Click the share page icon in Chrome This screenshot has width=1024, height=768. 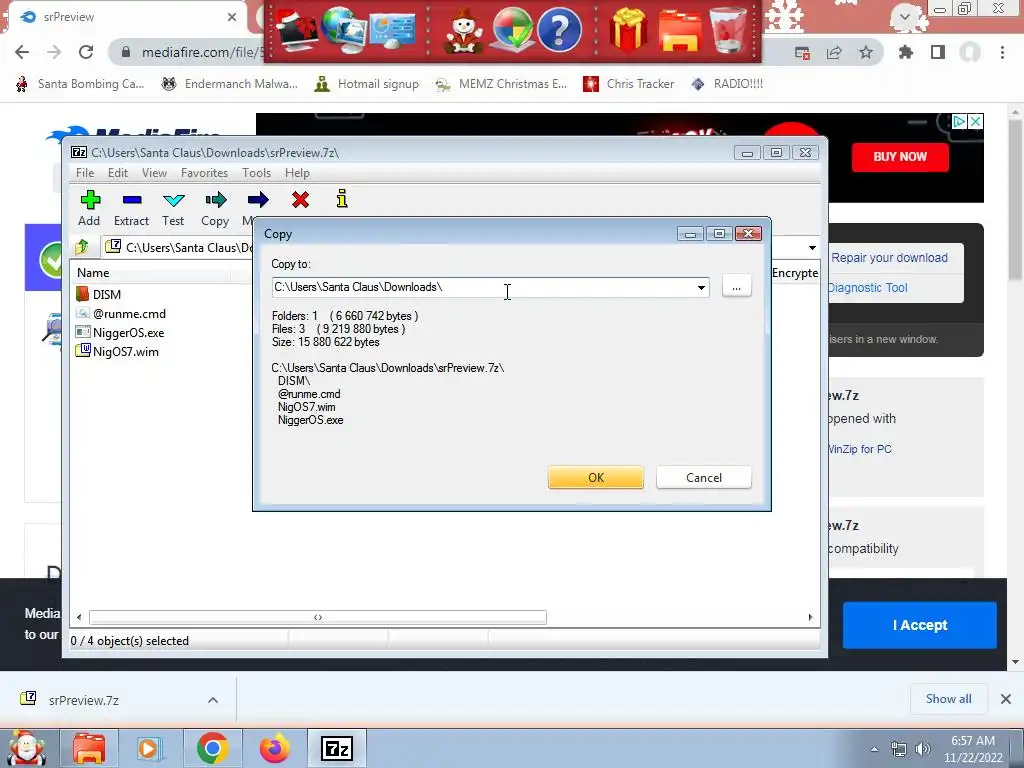[834, 52]
